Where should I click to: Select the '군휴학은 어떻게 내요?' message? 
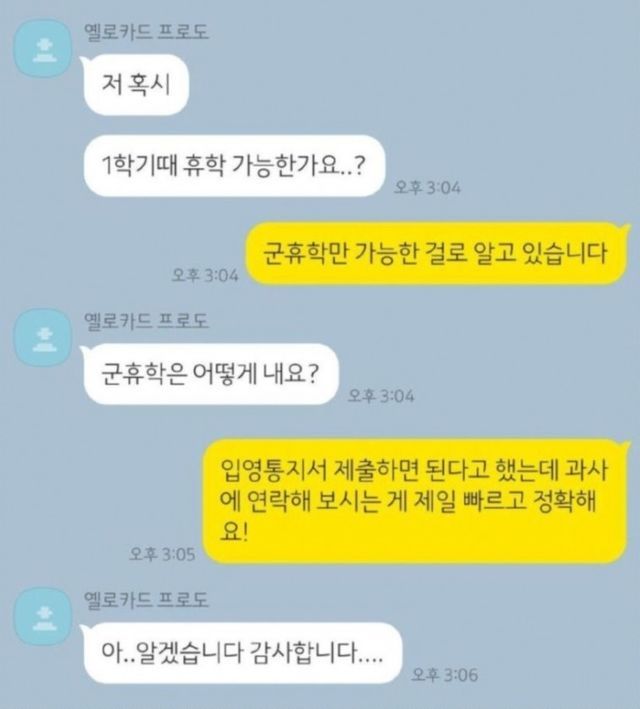coord(210,373)
